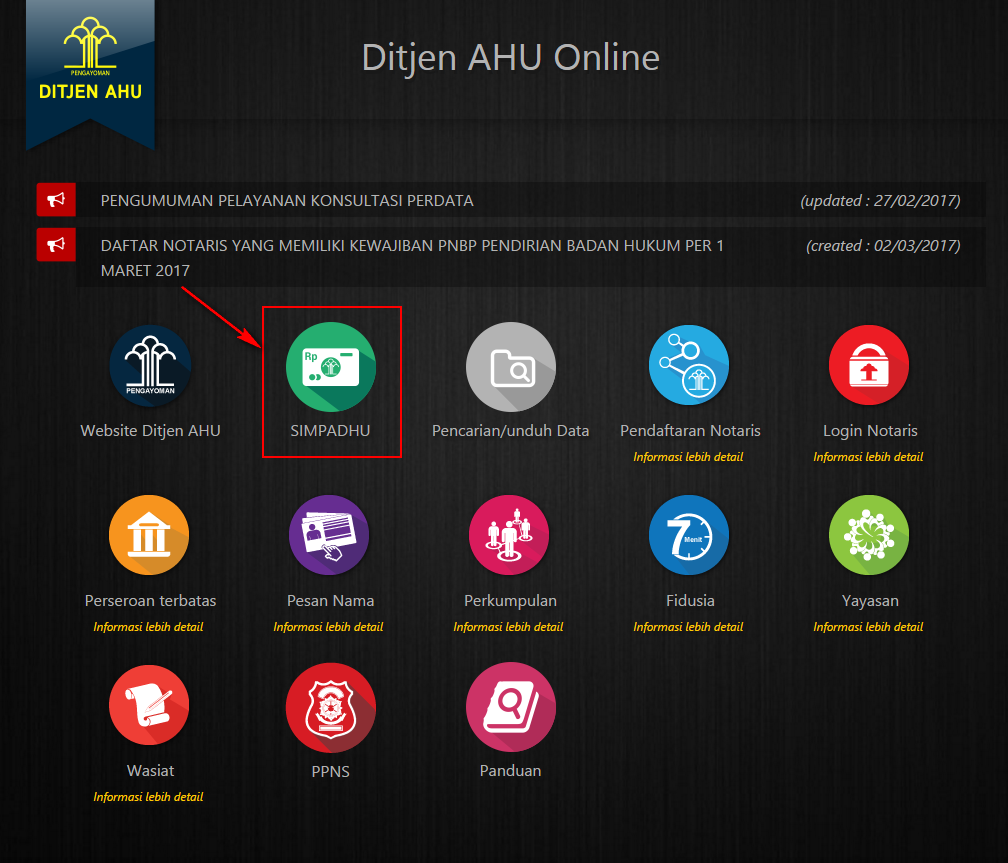1008x863 pixels.
Task: Click megaphone icon beside Pengumuman Pelayanan Konsultasi
Action: pos(56,199)
